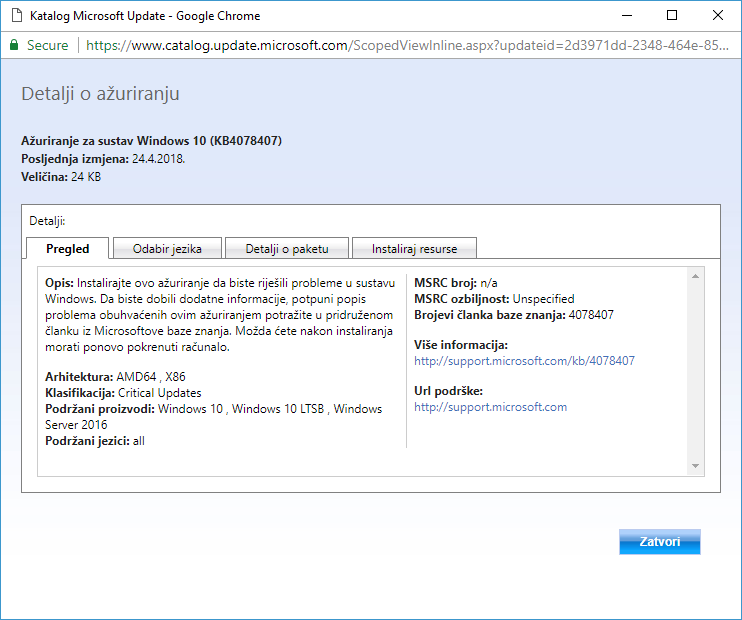Screen dimensions: 742x620
Task: Click the classification value 'Critical Updates'
Action: point(159,393)
